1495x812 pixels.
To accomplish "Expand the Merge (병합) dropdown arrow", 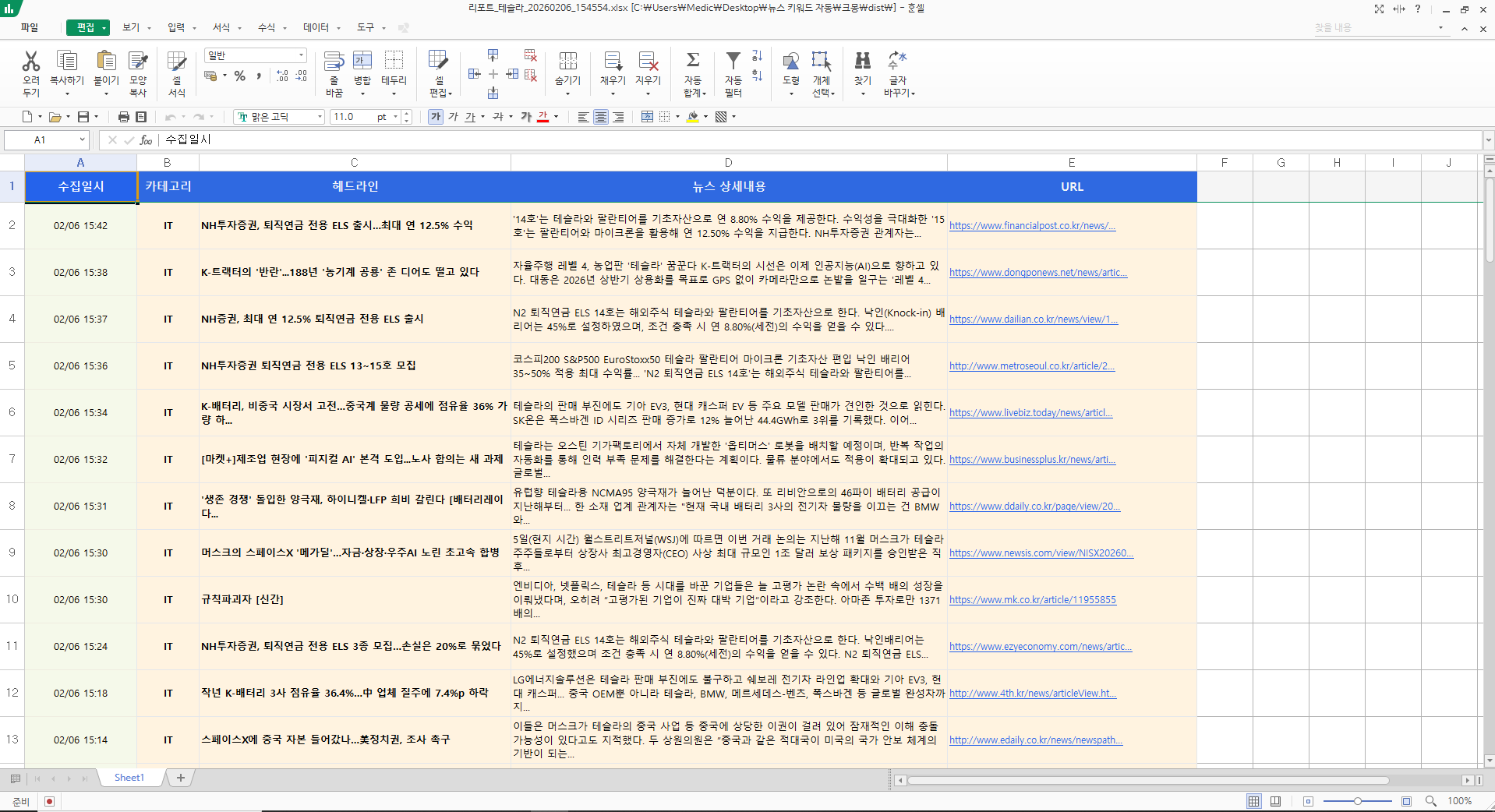I will [362, 94].
